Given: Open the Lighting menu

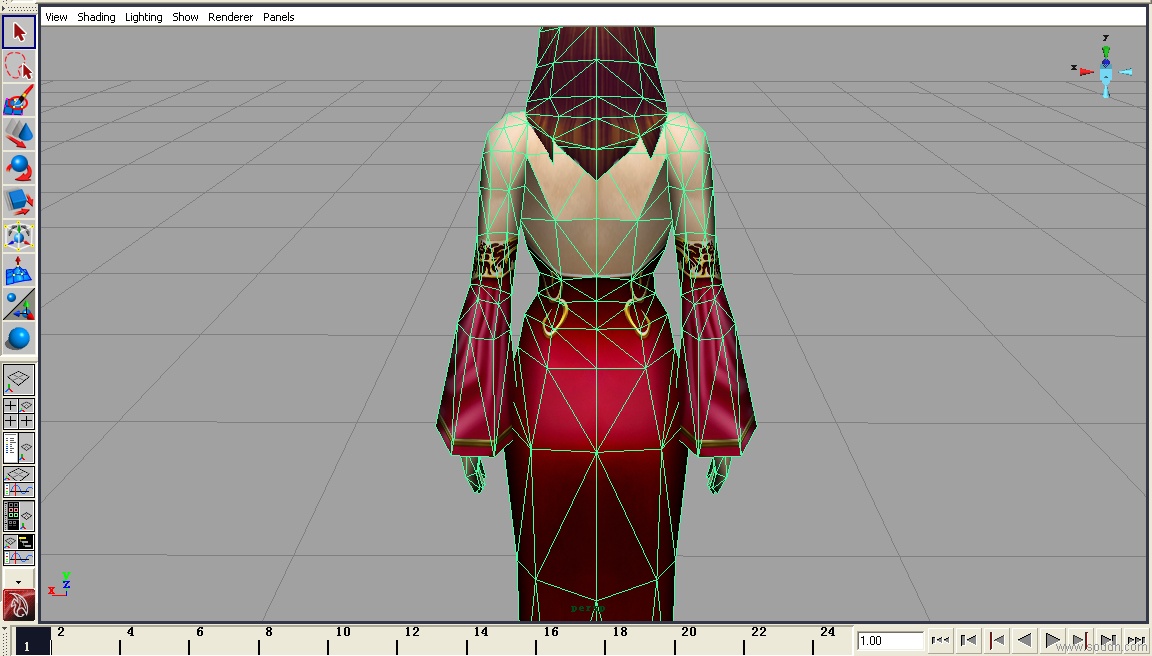Looking at the screenshot, I should [143, 17].
